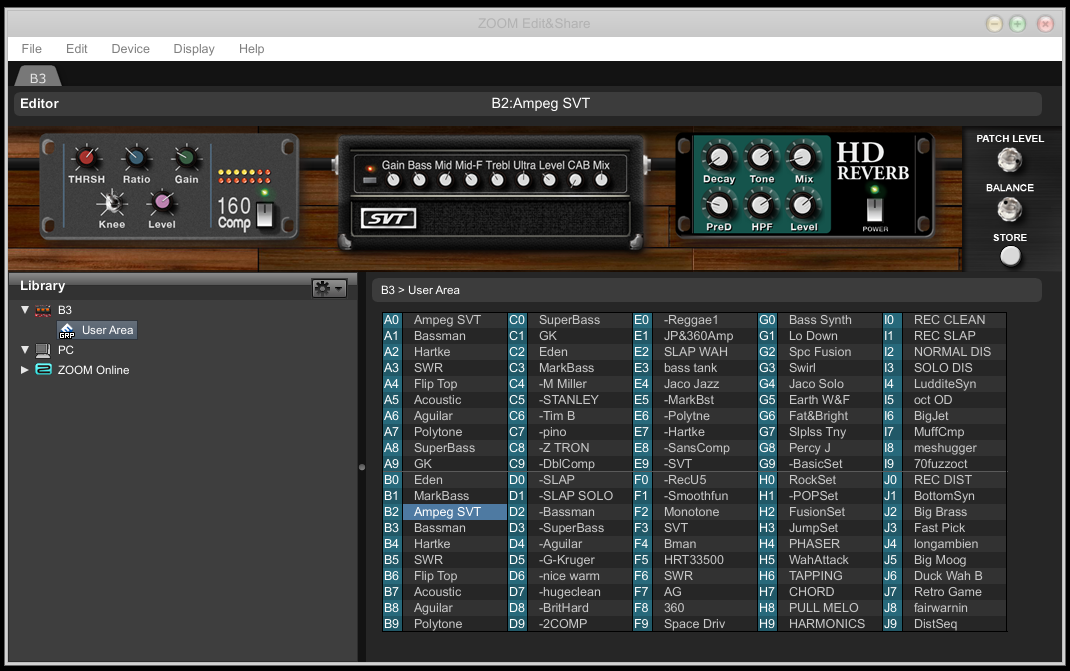The image size is (1070, 671).
Task: Open the Library gear settings dropdown
Action: coord(329,288)
